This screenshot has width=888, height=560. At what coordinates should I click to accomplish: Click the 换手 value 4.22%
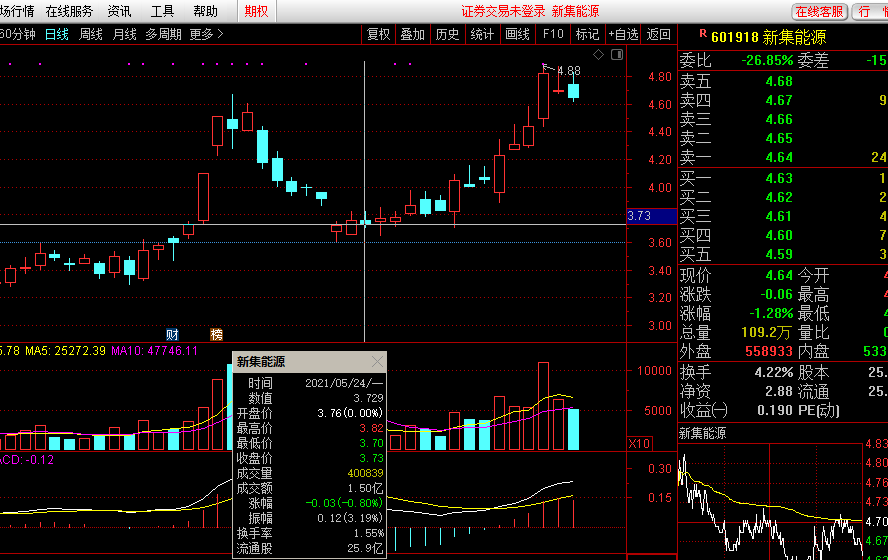pos(774,373)
